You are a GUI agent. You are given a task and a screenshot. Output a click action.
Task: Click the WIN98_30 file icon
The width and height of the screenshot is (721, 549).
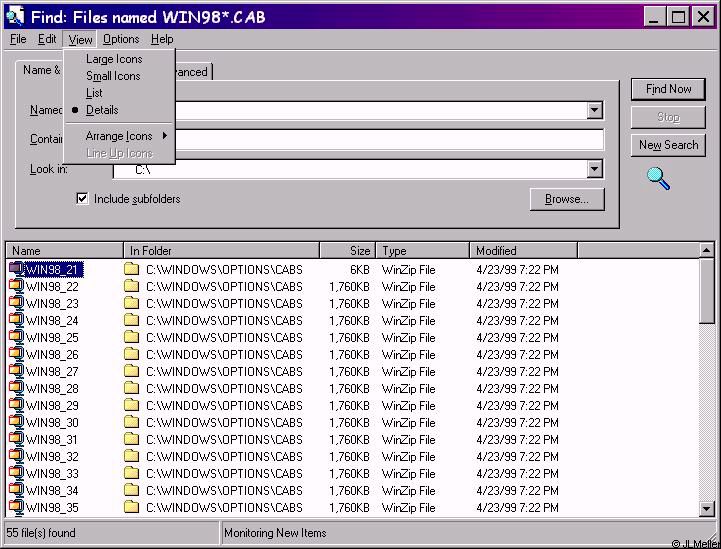(16, 422)
